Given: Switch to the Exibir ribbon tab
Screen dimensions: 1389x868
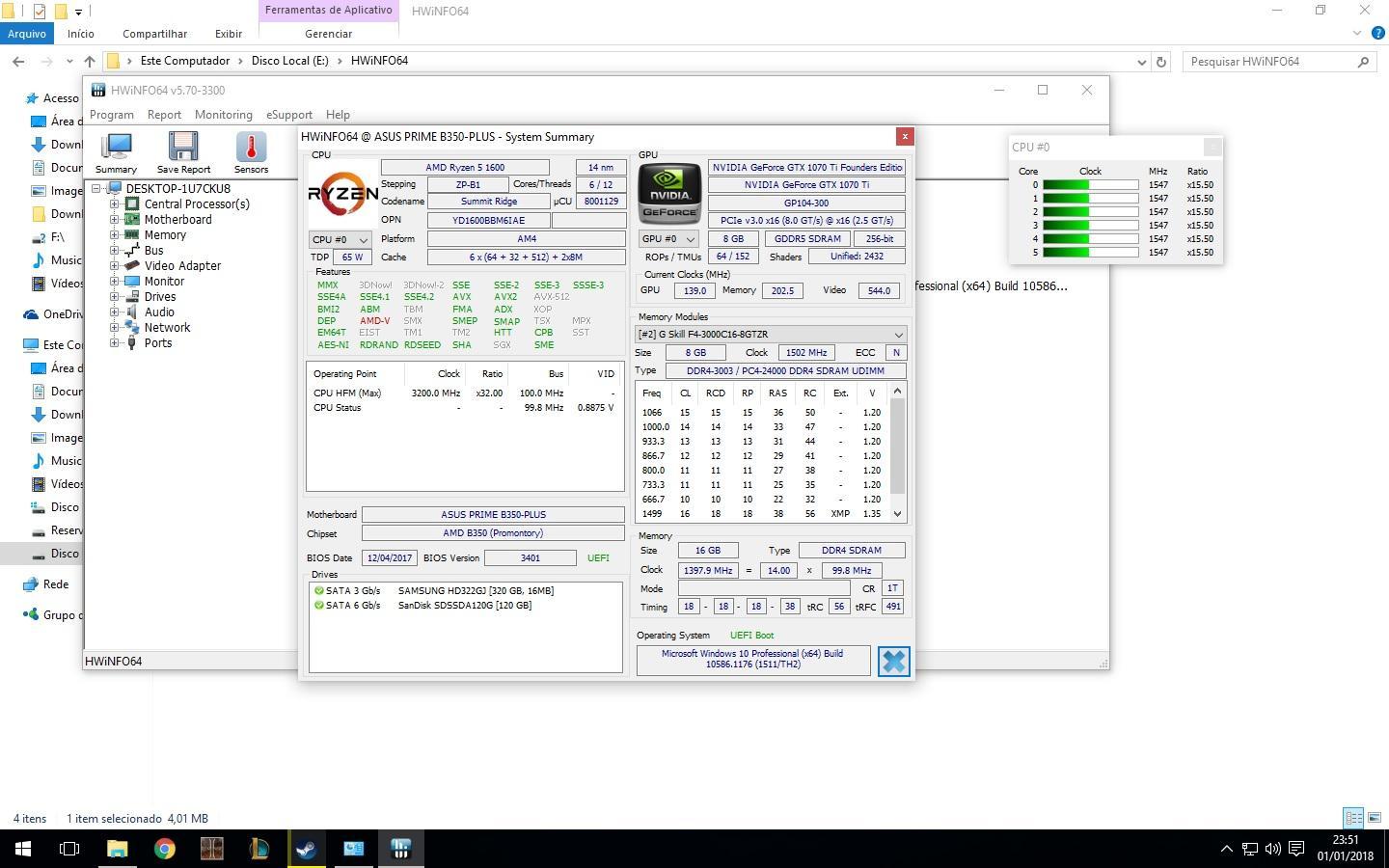Looking at the screenshot, I should pos(229,34).
